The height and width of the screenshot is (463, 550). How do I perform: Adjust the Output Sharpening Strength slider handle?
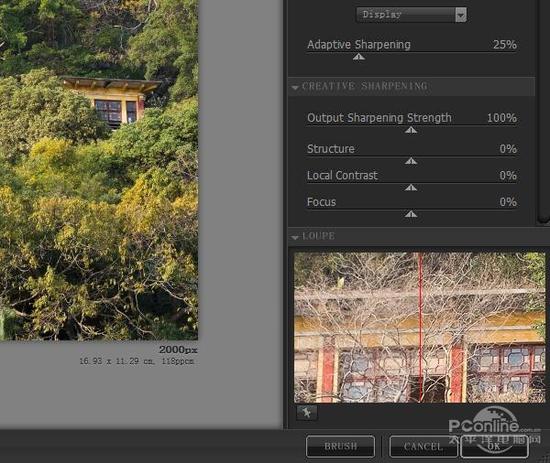pos(411,130)
